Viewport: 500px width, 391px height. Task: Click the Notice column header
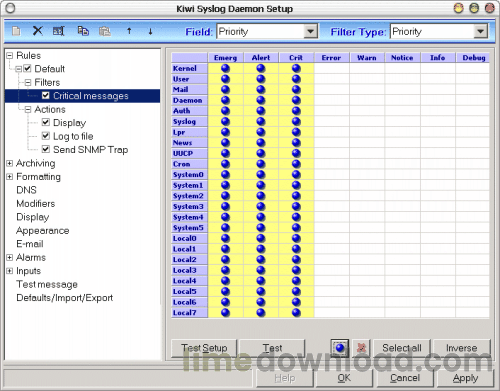[402, 58]
